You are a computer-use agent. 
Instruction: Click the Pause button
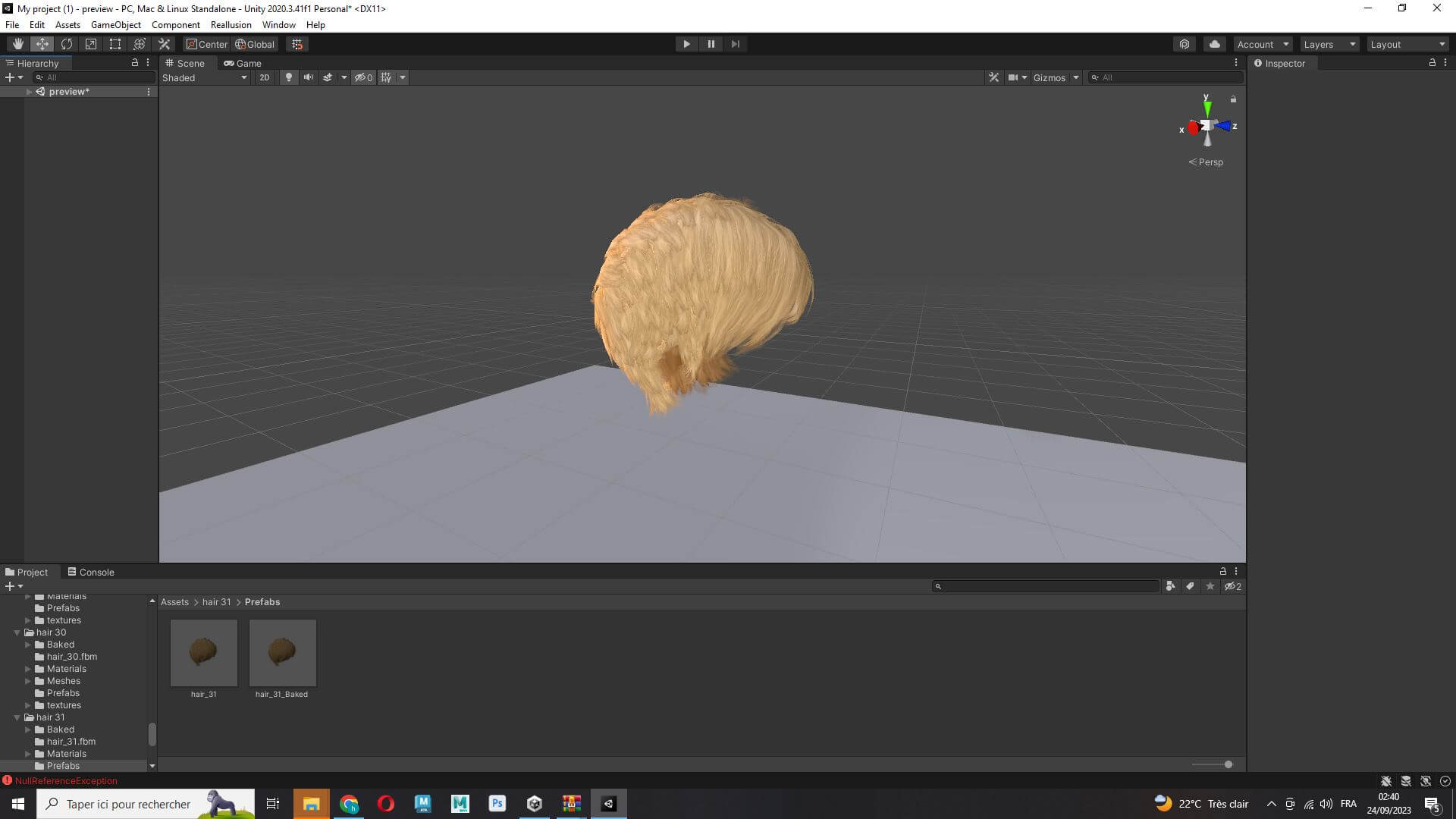tap(711, 44)
